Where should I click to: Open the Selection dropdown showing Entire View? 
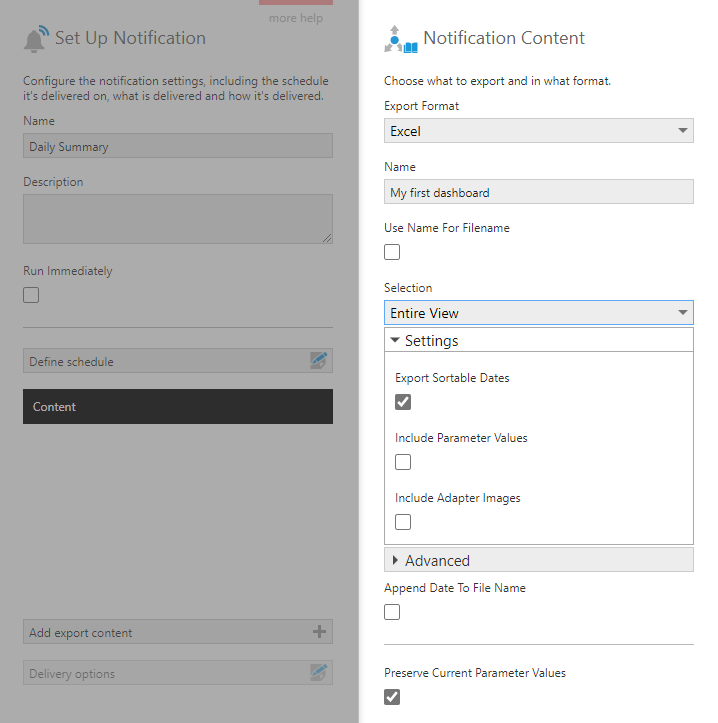[x=538, y=313]
